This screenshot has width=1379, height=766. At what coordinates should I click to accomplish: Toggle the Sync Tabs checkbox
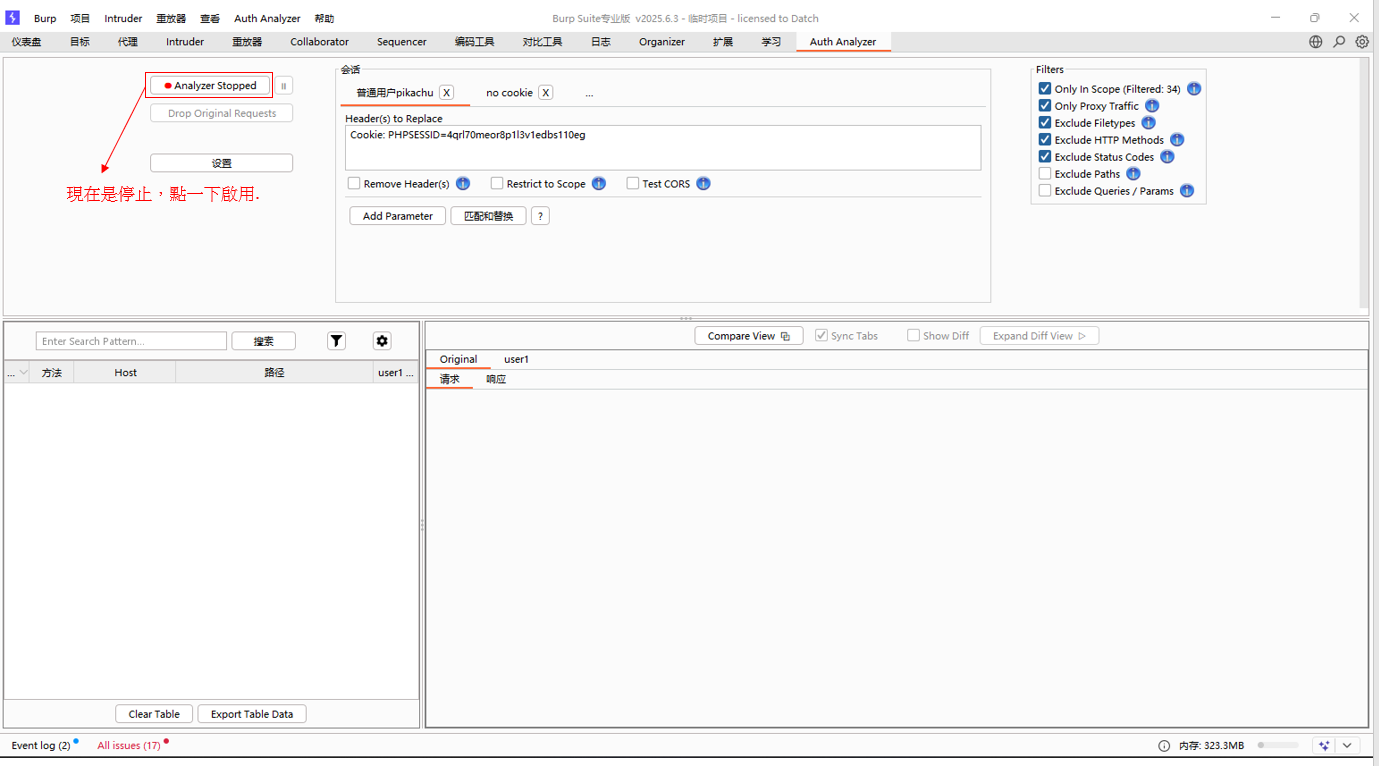pos(821,336)
